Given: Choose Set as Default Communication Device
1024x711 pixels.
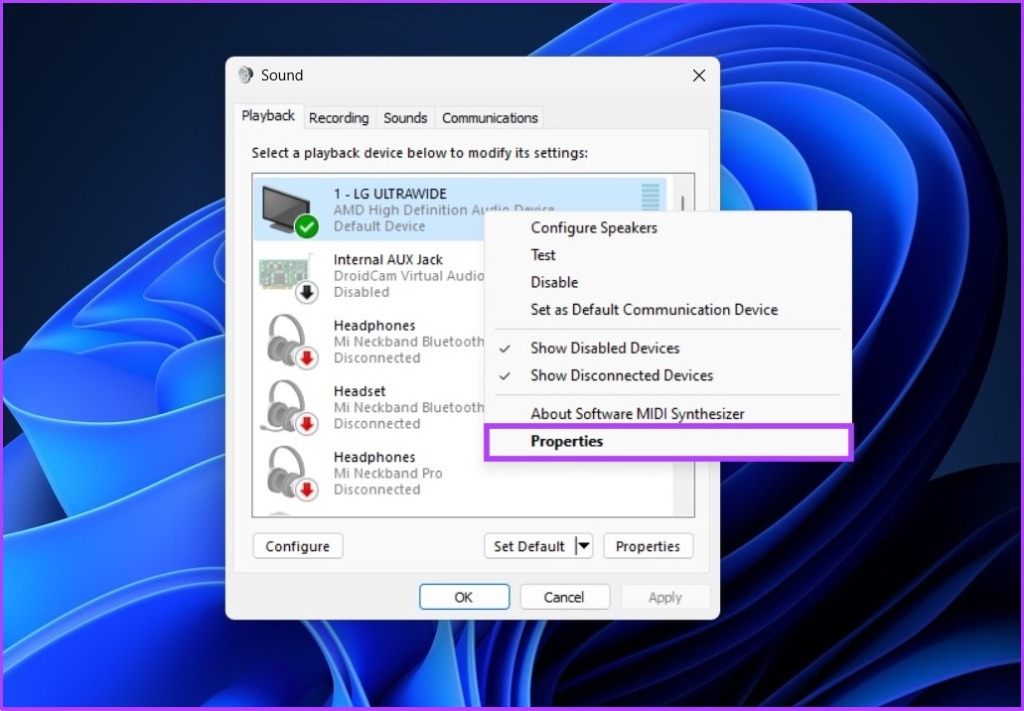Looking at the screenshot, I should [654, 310].
